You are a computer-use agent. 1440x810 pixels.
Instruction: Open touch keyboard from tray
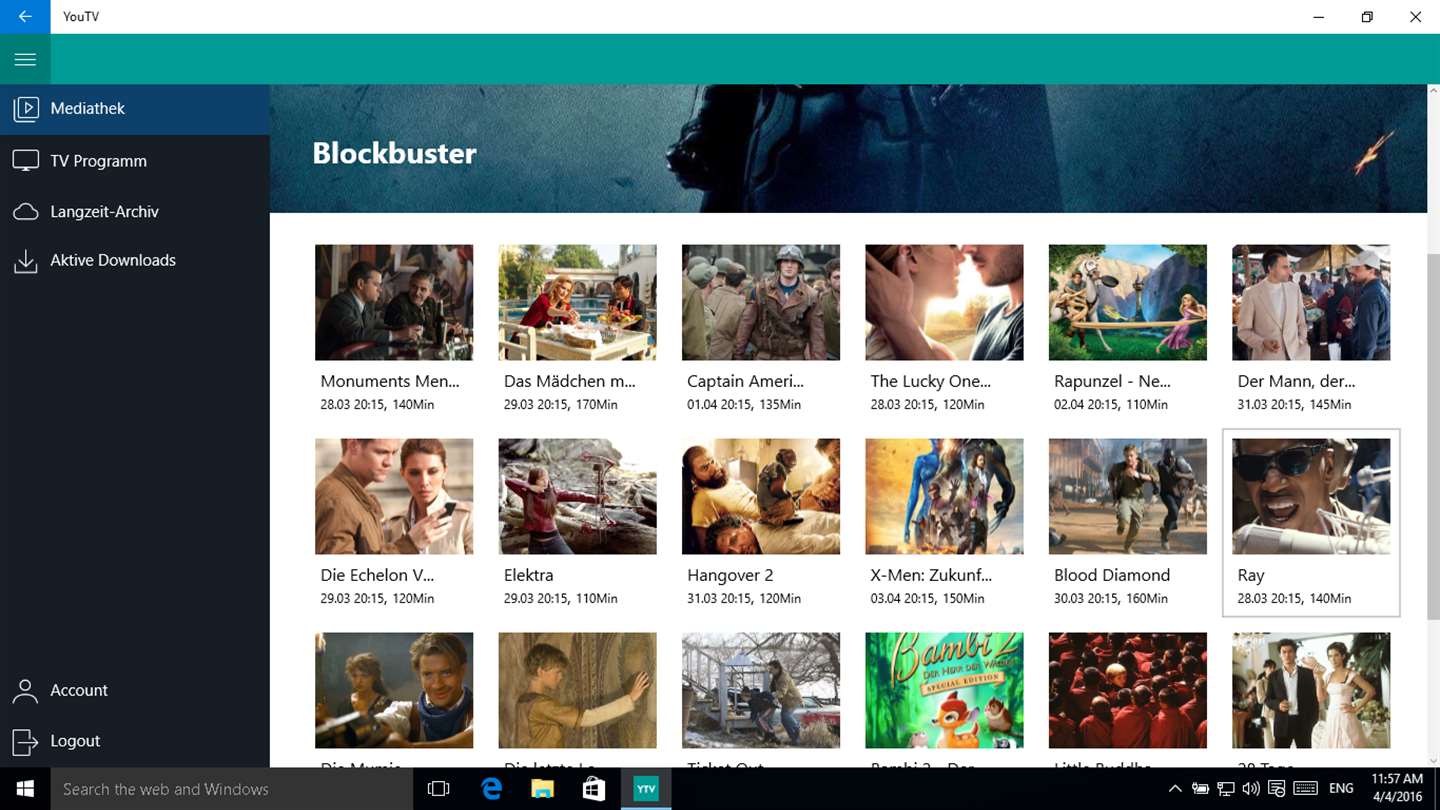pyautogui.click(x=1307, y=789)
